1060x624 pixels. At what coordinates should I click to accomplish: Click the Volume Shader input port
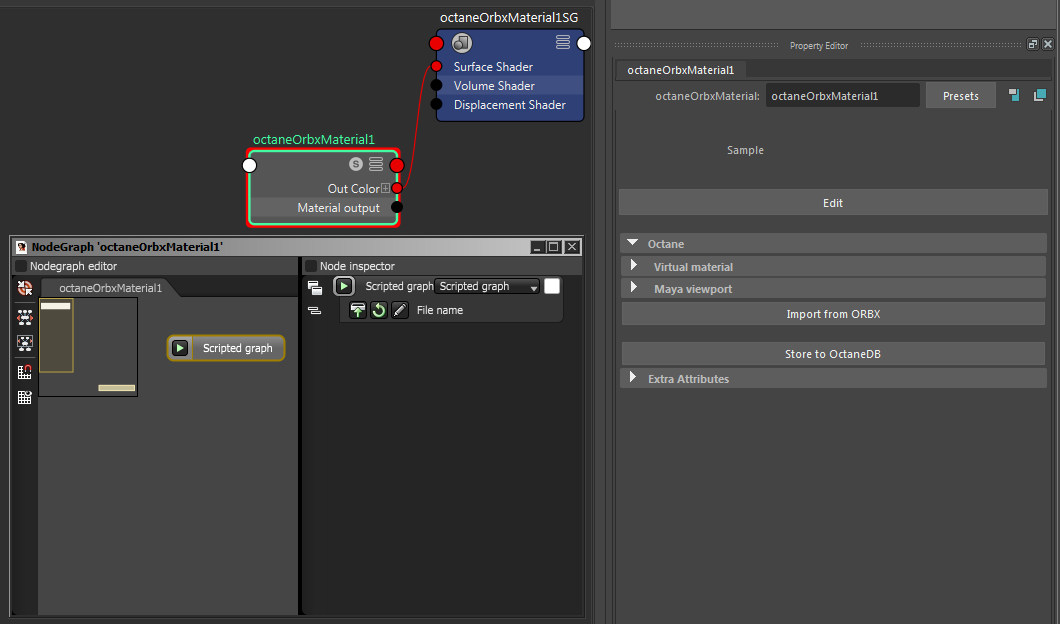pyautogui.click(x=437, y=85)
